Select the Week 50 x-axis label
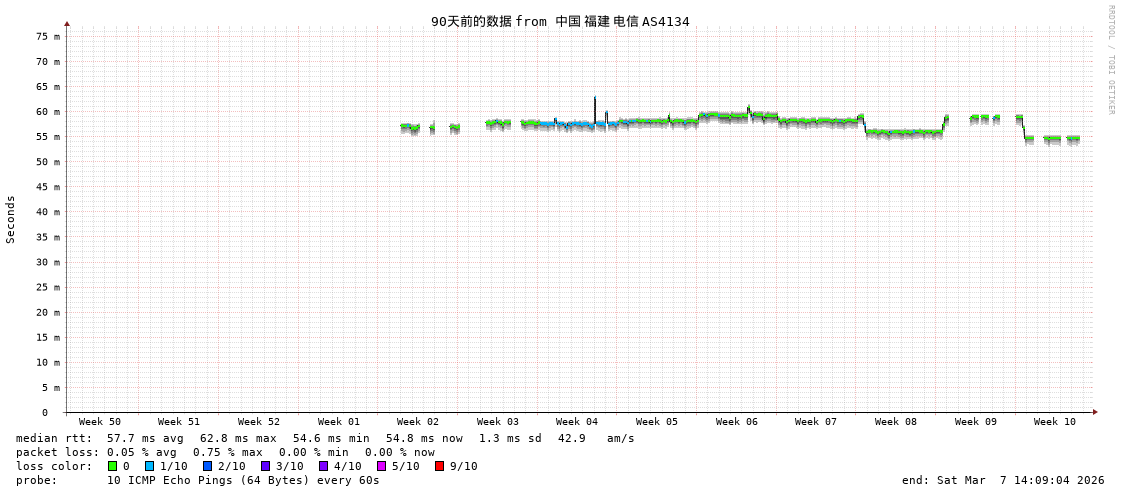Viewport: 1121px width, 494px height. click(99, 422)
